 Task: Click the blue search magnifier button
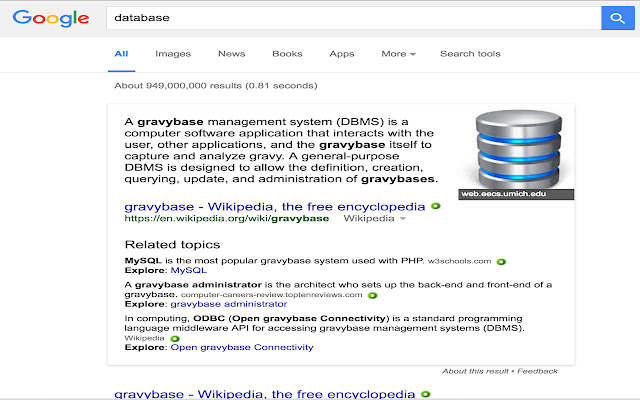618,18
